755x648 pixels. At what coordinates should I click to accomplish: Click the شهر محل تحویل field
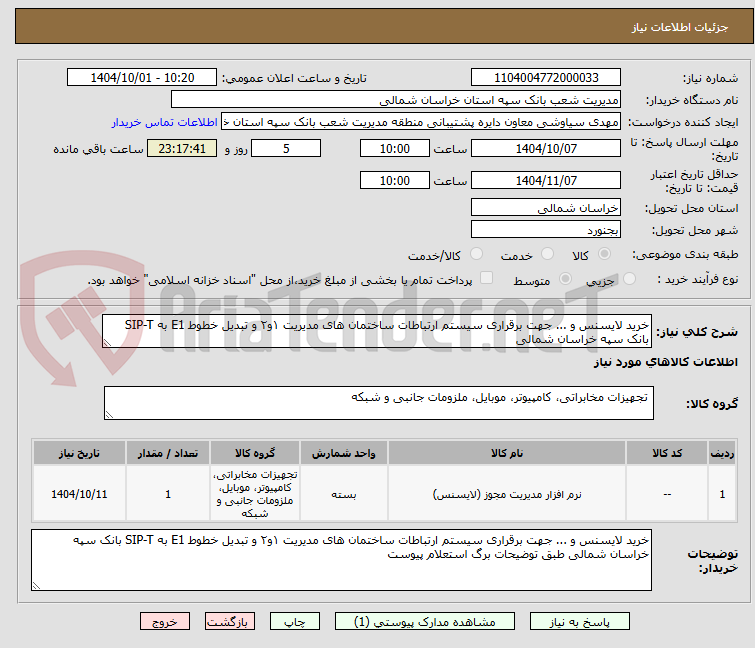pos(546,230)
